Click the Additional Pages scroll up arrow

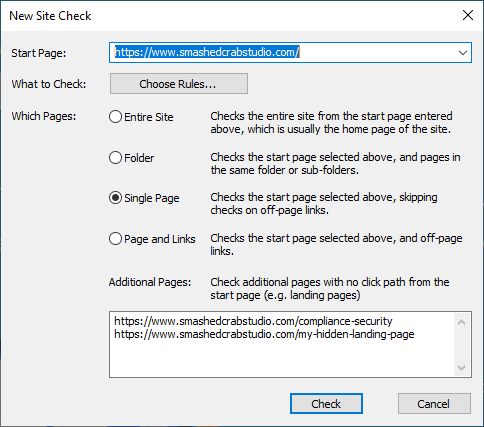click(462, 322)
